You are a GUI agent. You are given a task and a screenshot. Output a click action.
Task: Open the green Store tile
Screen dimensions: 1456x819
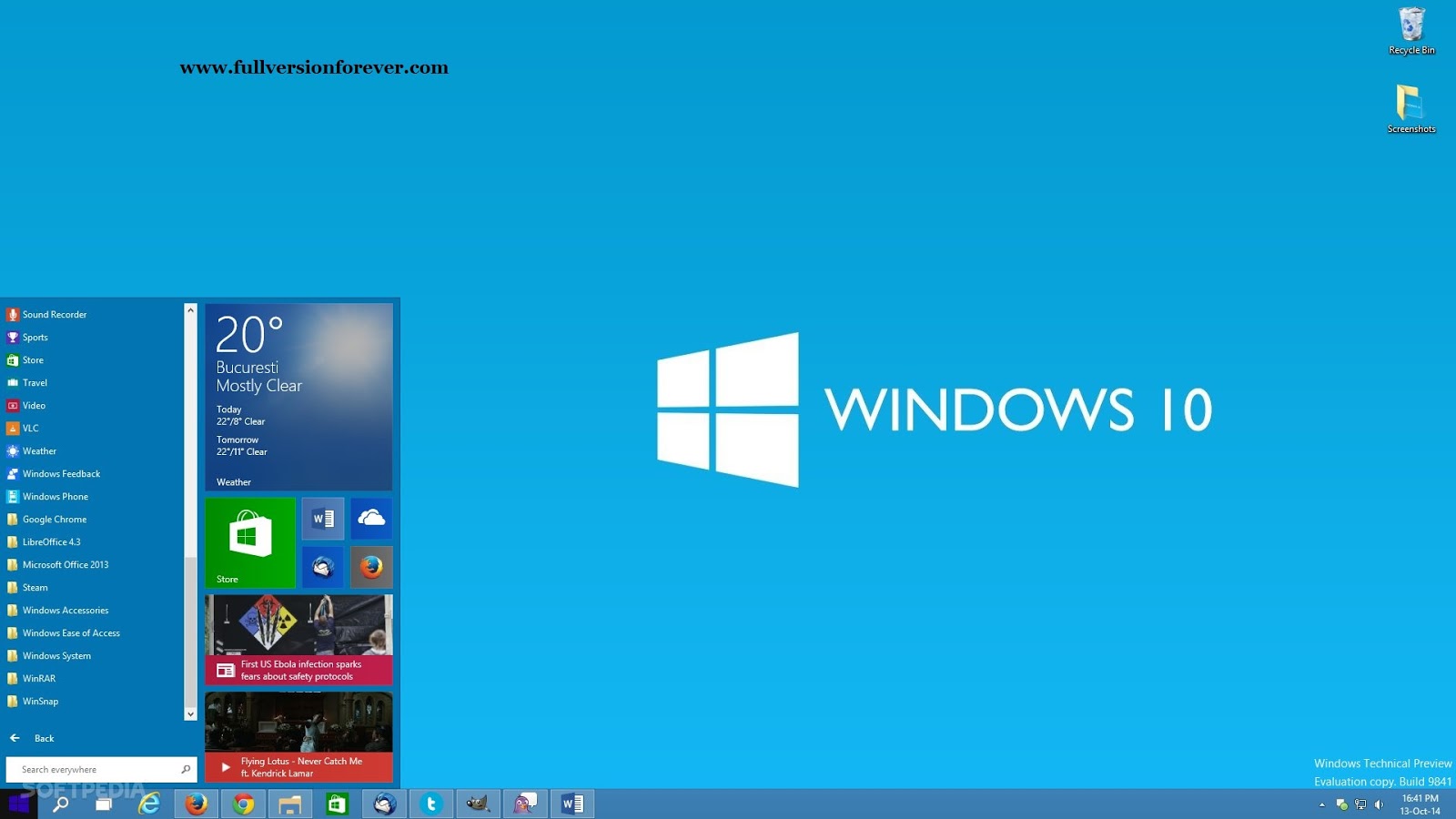(x=250, y=542)
